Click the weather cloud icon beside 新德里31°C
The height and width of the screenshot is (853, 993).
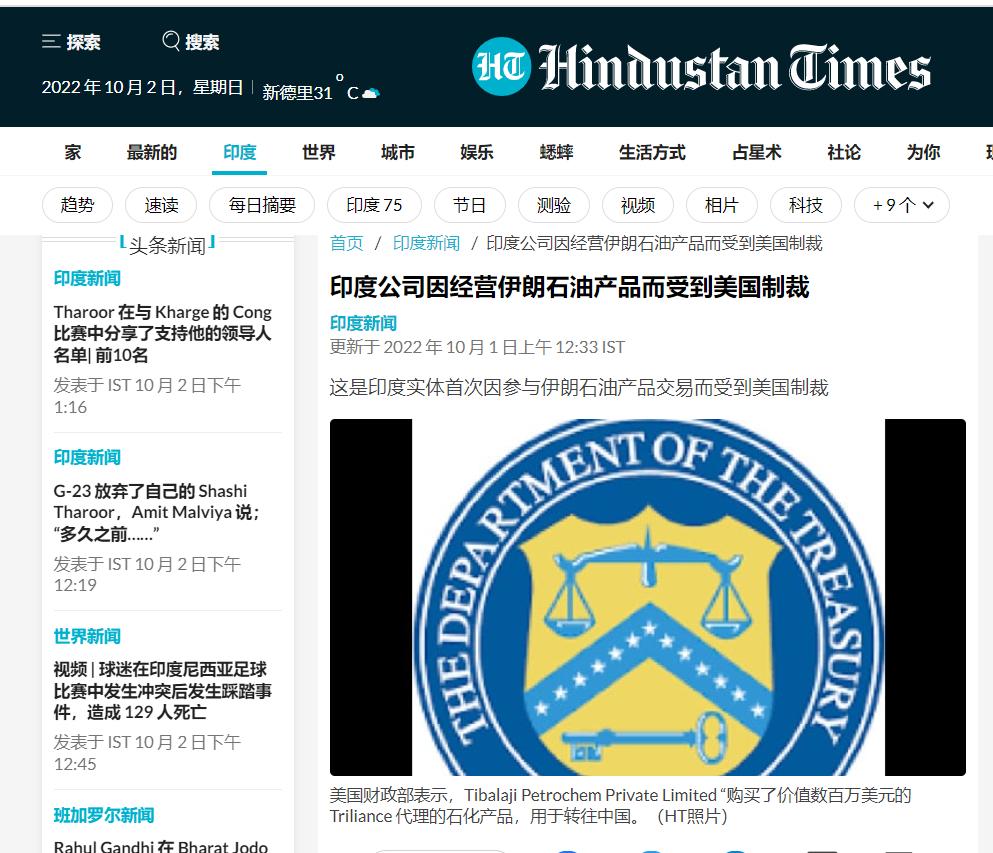[x=371, y=90]
